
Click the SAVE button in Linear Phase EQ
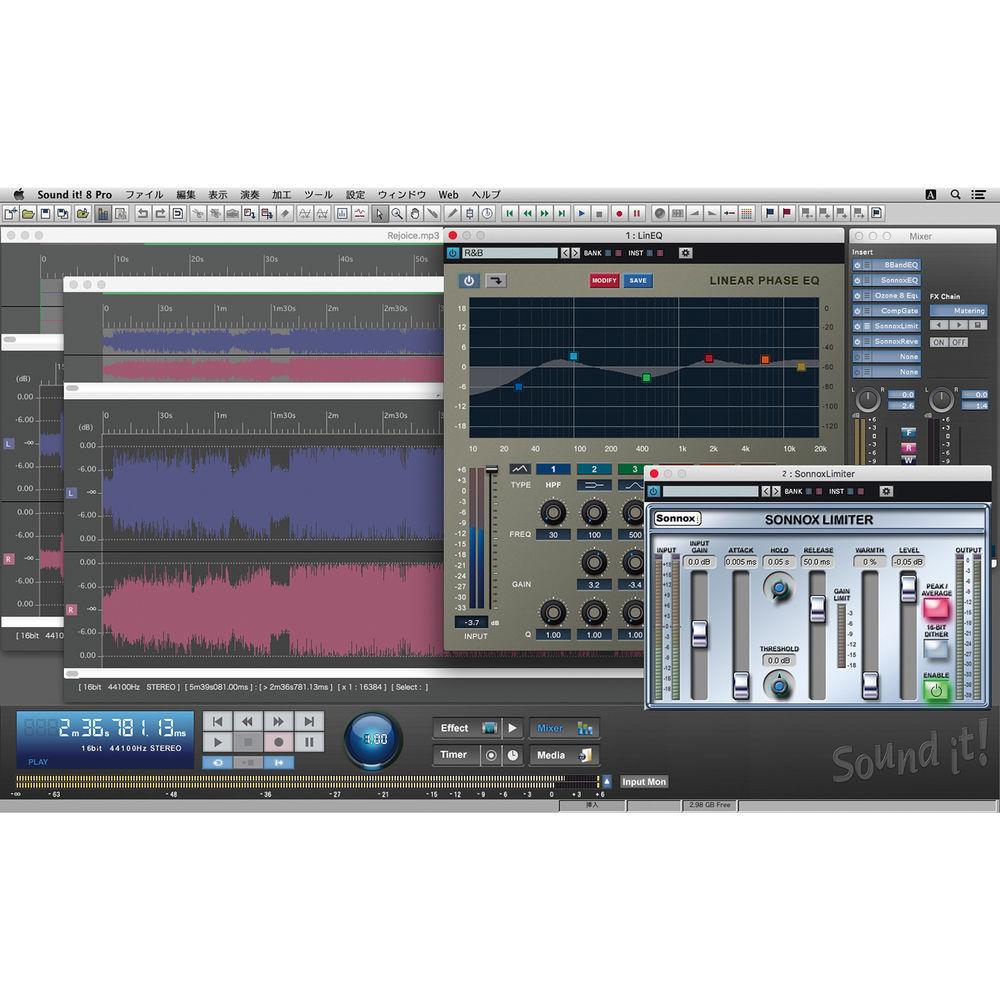point(637,281)
